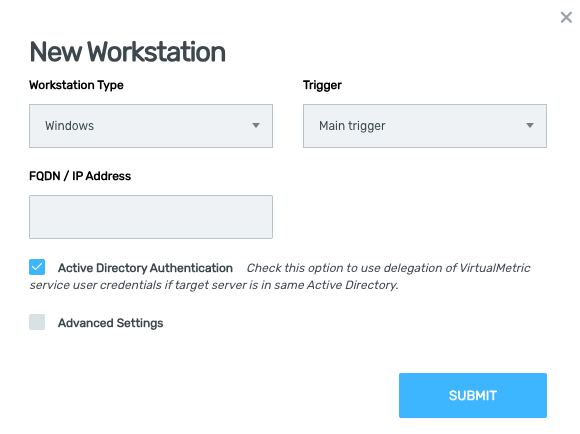The width and height of the screenshot is (580, 434).
Task: Submit the new workstation form
Action: click(x=473, y=395)
